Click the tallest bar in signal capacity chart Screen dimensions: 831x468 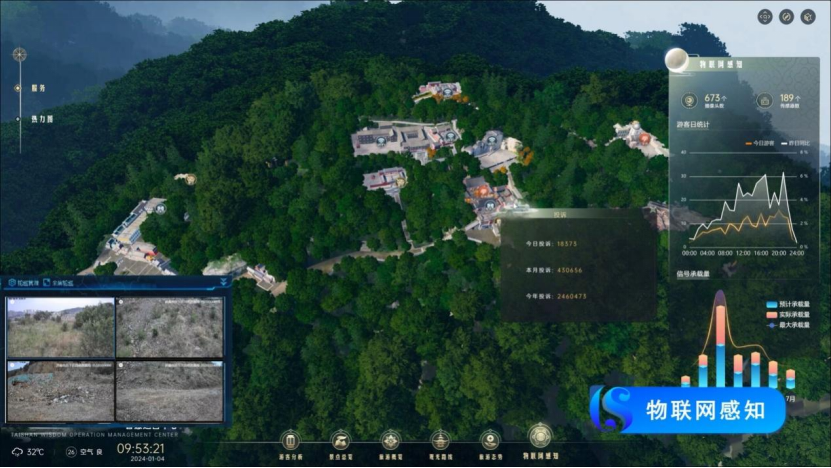tap(720, 346)
